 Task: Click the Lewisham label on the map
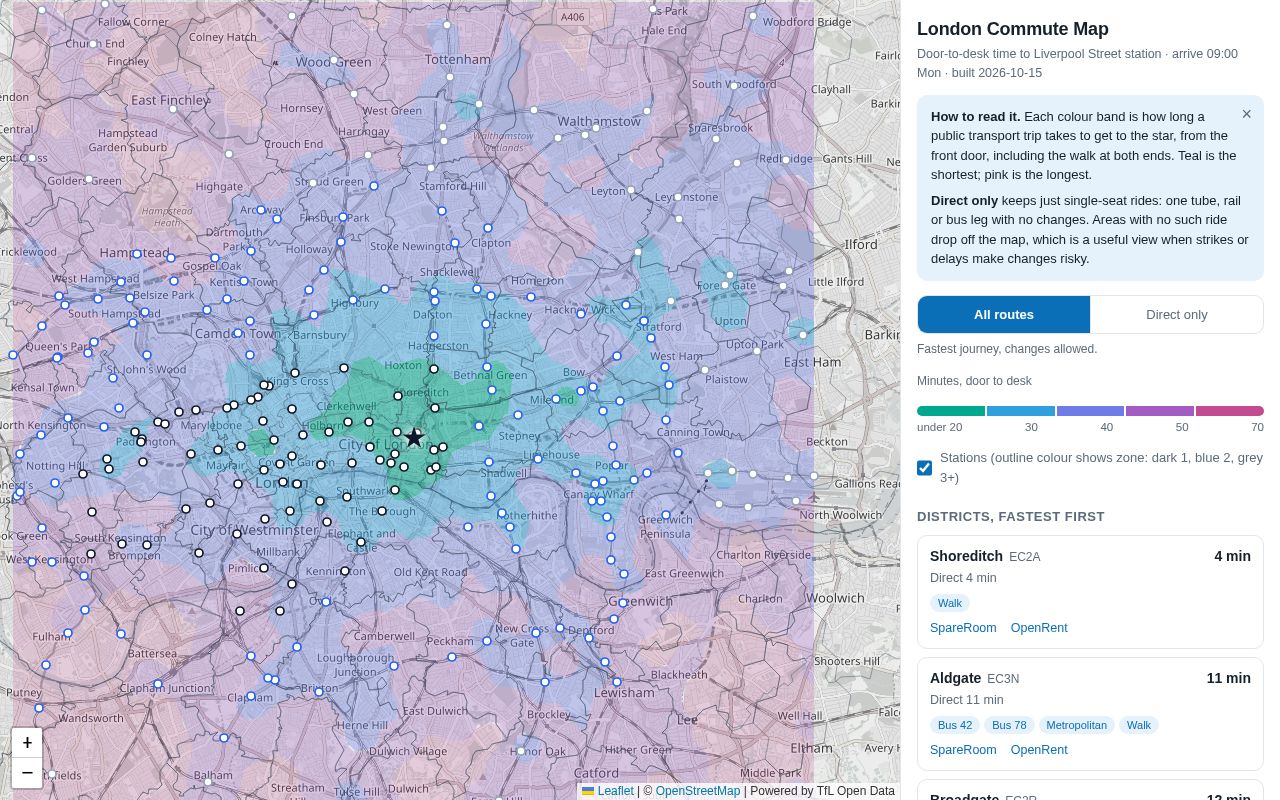click(x=624, y=692)
